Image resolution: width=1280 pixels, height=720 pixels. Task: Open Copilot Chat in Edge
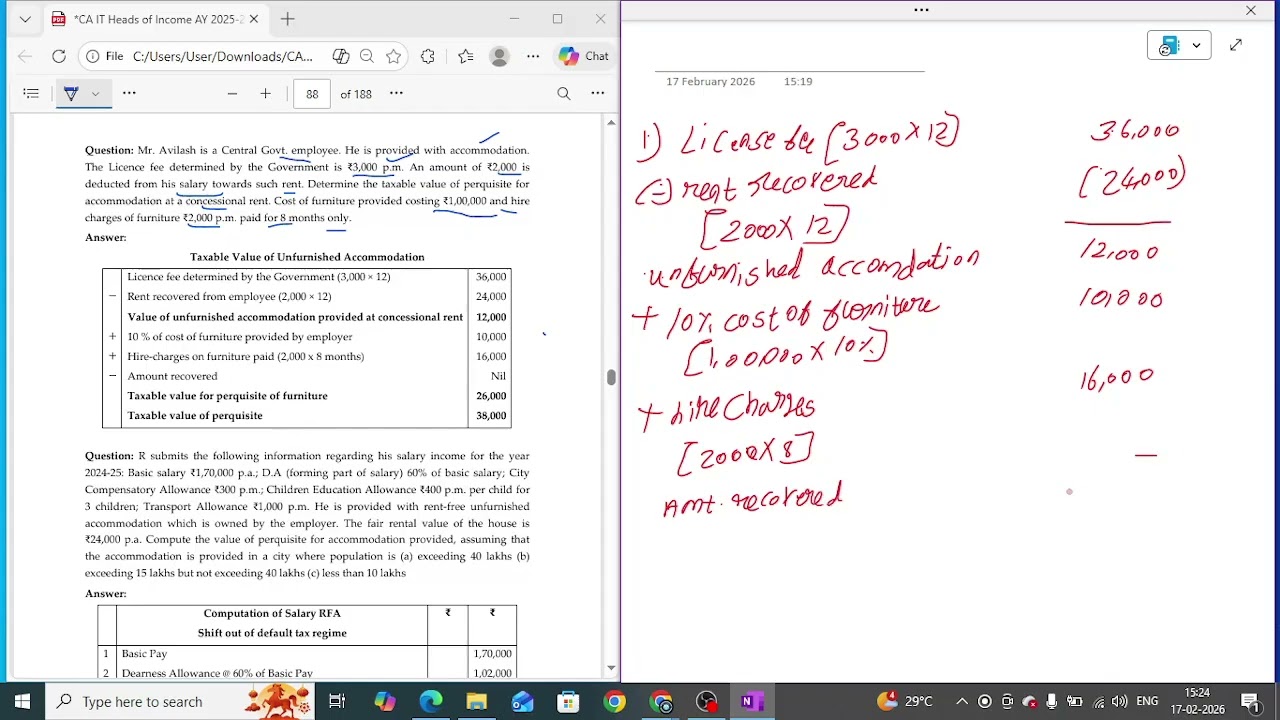pyautogui.click(x=584, y=56)
